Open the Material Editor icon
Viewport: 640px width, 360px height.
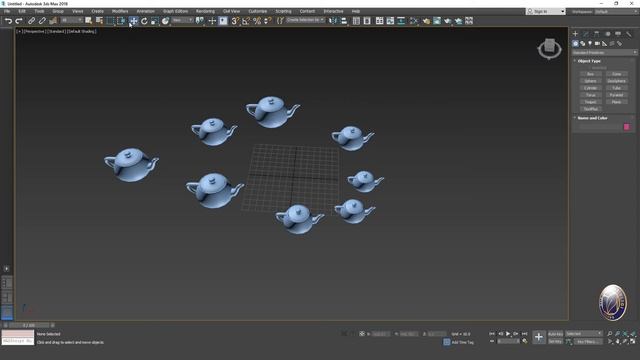(414, 21)
